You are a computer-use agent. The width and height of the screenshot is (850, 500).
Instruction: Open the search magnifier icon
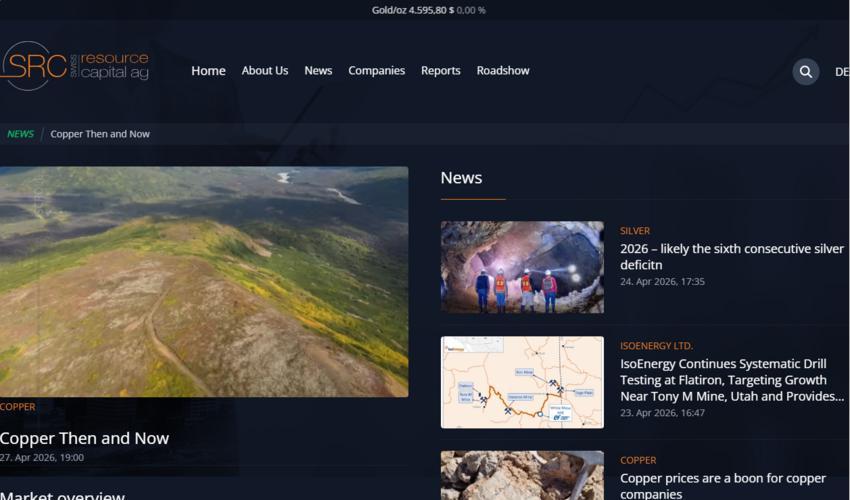coord(806,72)
